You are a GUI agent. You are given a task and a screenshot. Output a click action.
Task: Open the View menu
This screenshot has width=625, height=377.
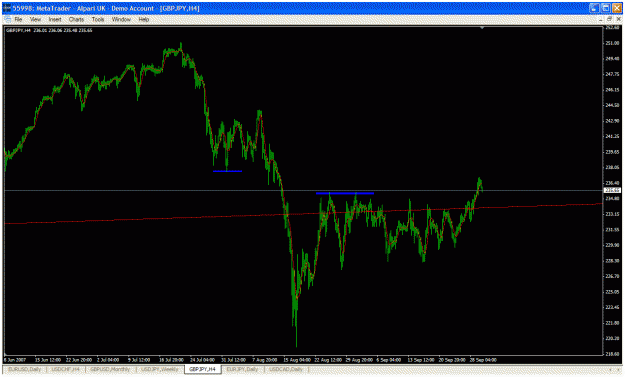[x=35, y=19]
